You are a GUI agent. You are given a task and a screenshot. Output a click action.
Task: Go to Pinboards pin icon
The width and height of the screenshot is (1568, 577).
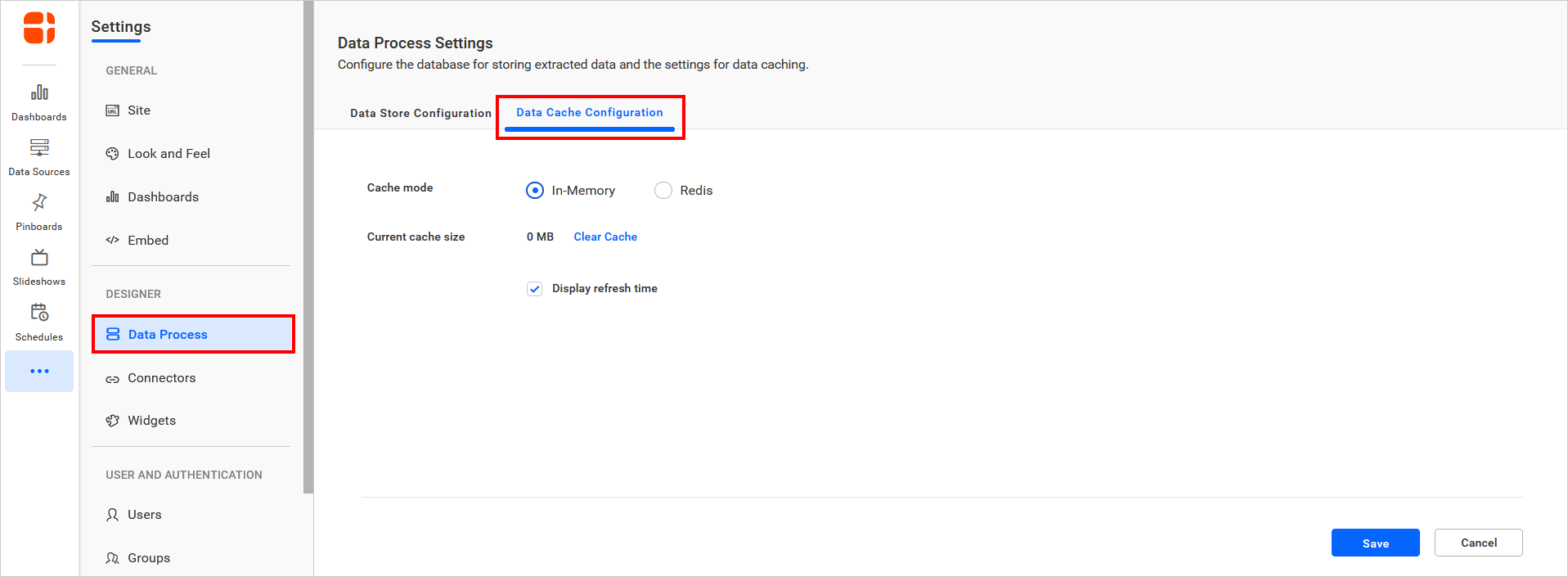coord(39,202)
